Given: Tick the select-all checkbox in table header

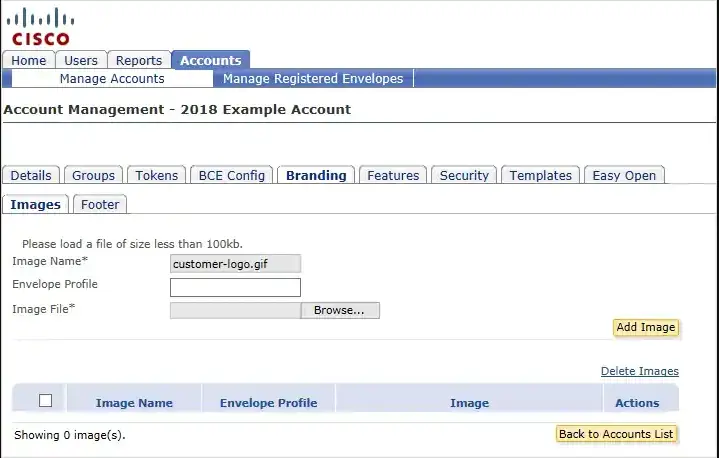Looking at the screenshot, I should pyautogui.click(x=45, y=401).
